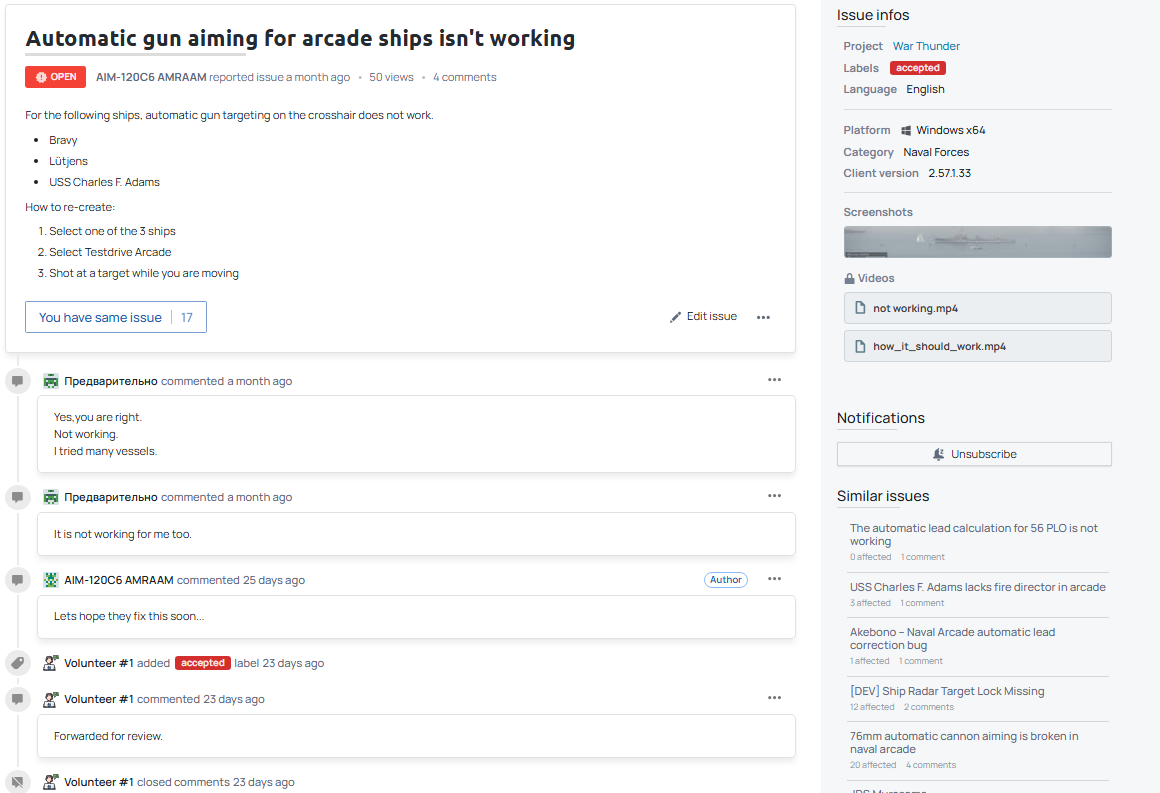Open similar issue about 56 PLO lead calculation
Viewport: 1160px width, 793px height.
tap(974, 534)
